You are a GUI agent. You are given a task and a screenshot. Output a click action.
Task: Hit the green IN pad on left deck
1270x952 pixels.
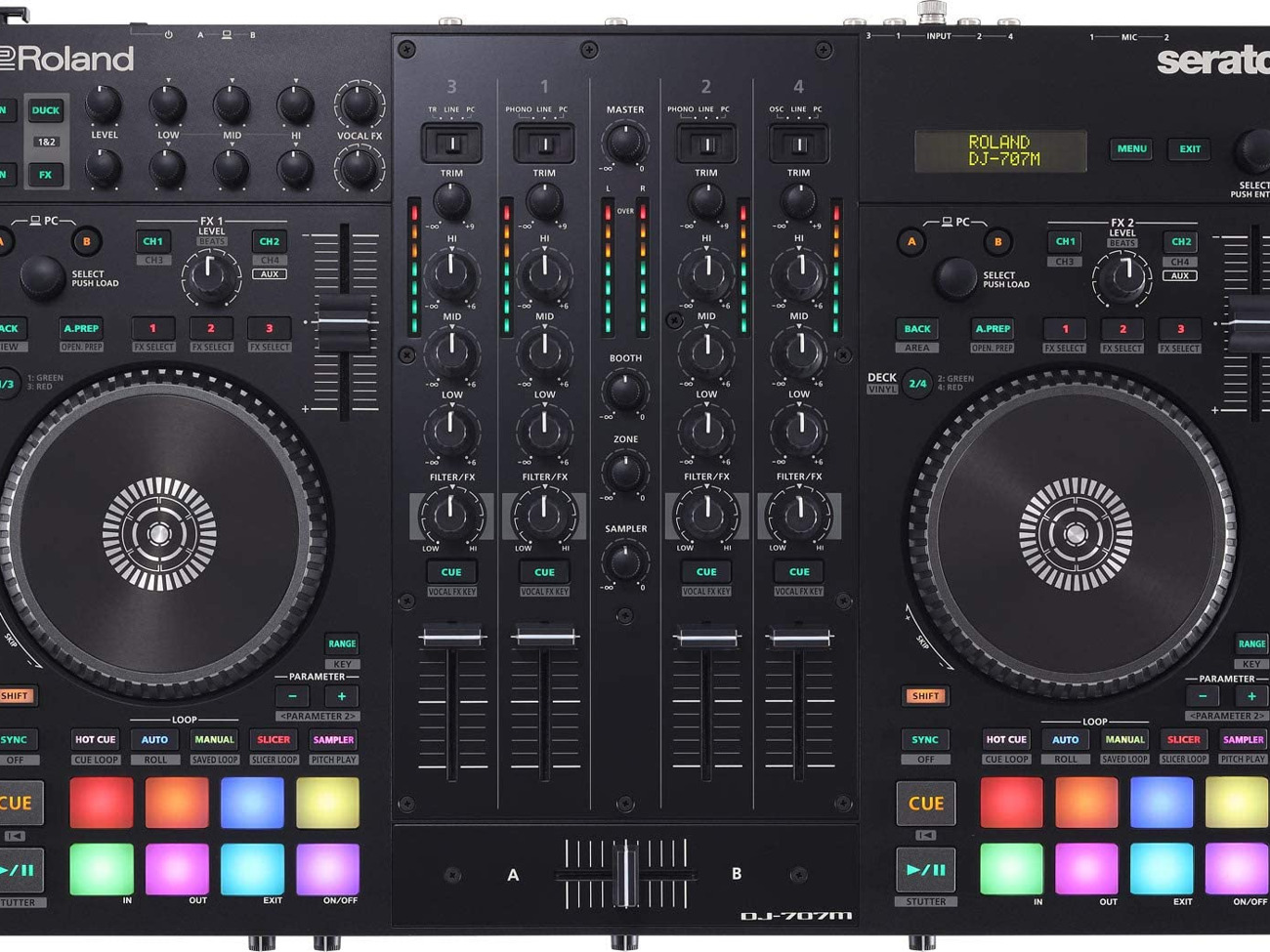[x=102, y=869]
